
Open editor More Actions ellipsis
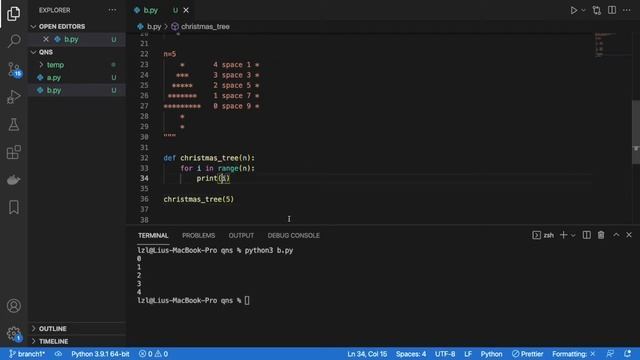pos(627,10)
